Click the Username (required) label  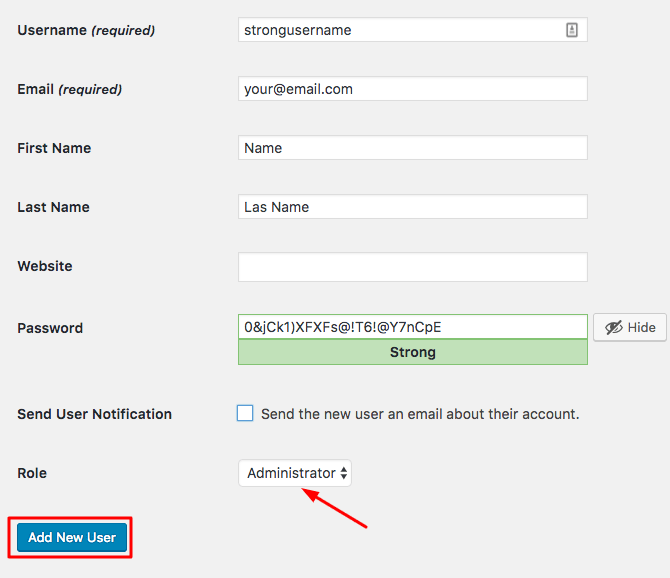pyautogui.click(x=86, y=30)
